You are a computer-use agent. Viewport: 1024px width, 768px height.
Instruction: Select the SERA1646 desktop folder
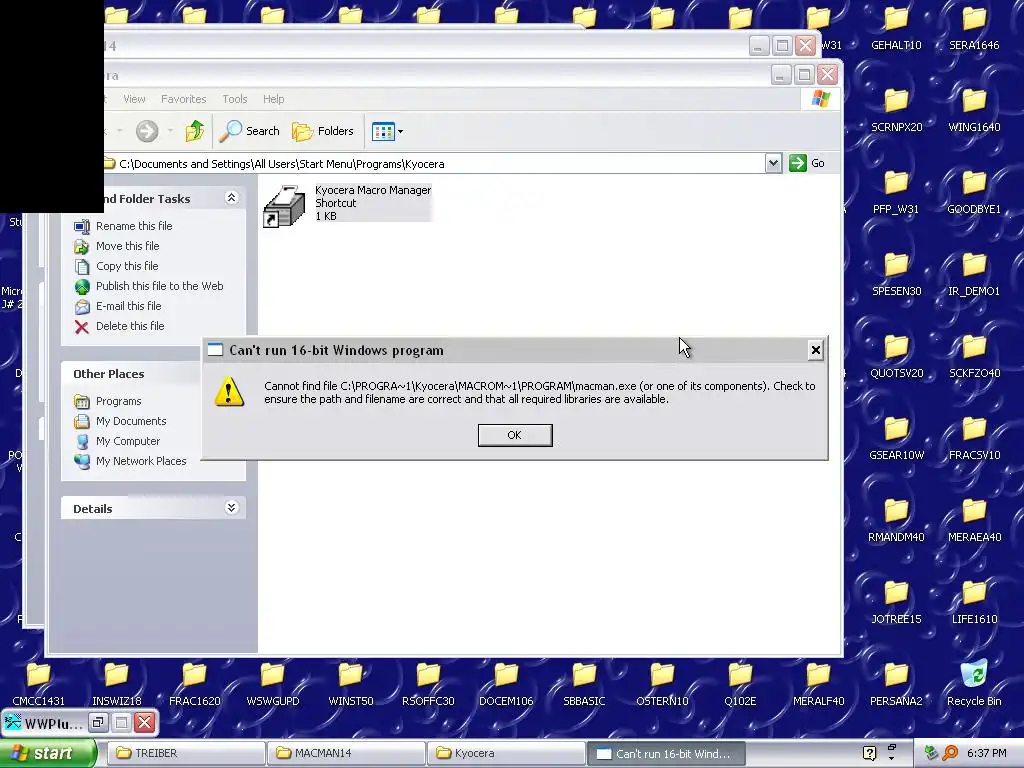[974, 27]
